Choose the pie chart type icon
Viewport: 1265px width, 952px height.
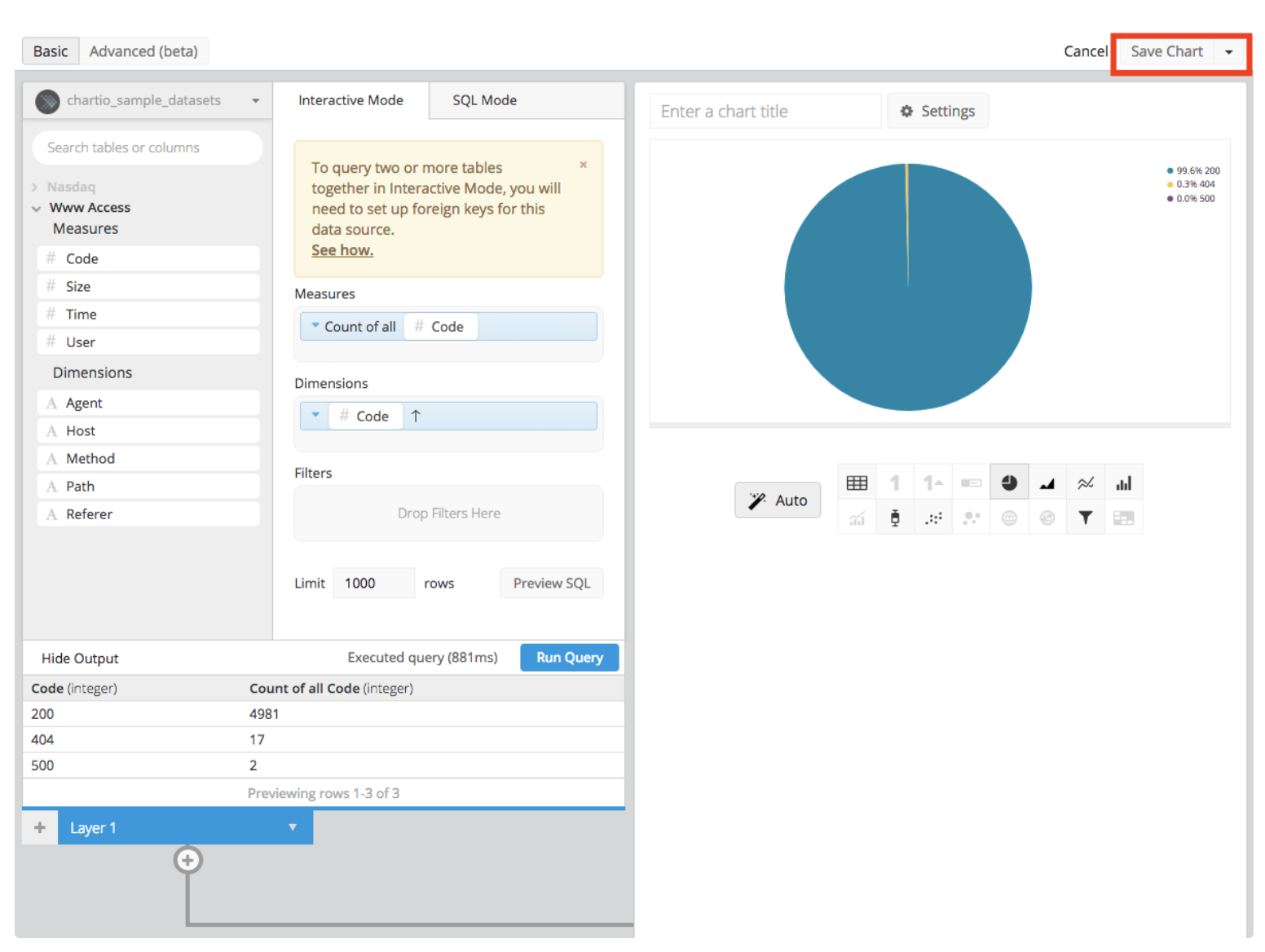[x=1009, y=483]
